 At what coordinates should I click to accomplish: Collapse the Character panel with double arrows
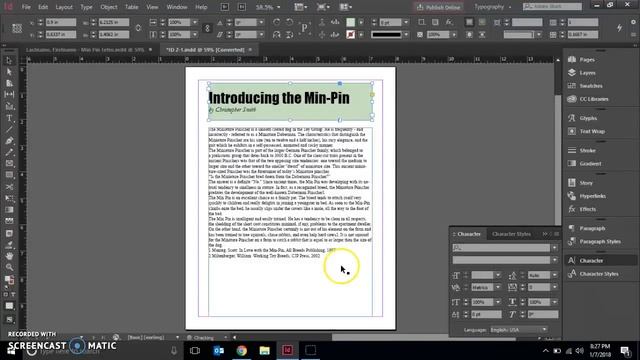coord(545,234)
